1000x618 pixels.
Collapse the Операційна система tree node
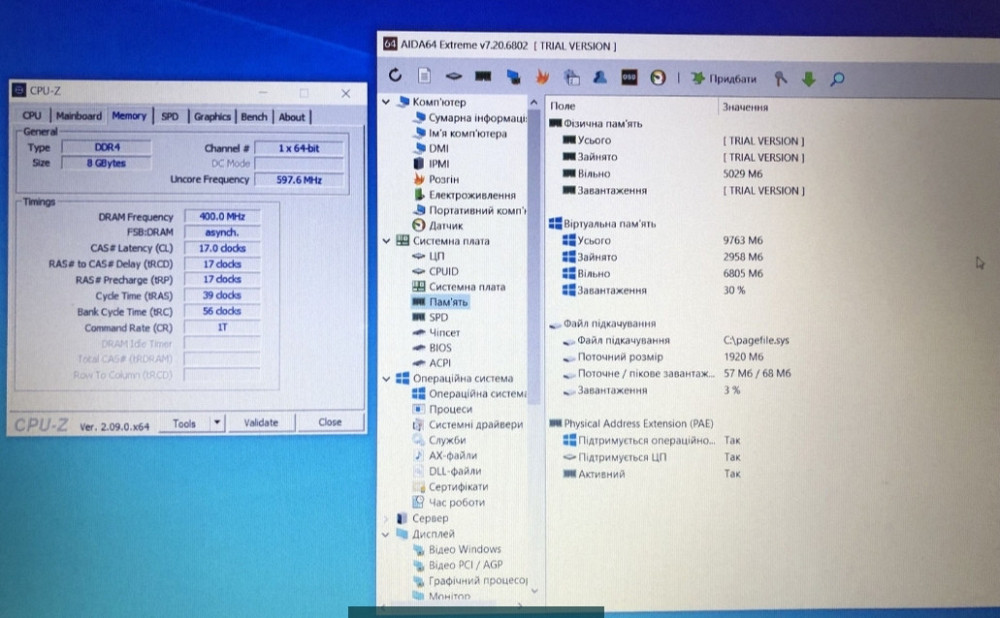pyautogui.click(x=388, y=379)
